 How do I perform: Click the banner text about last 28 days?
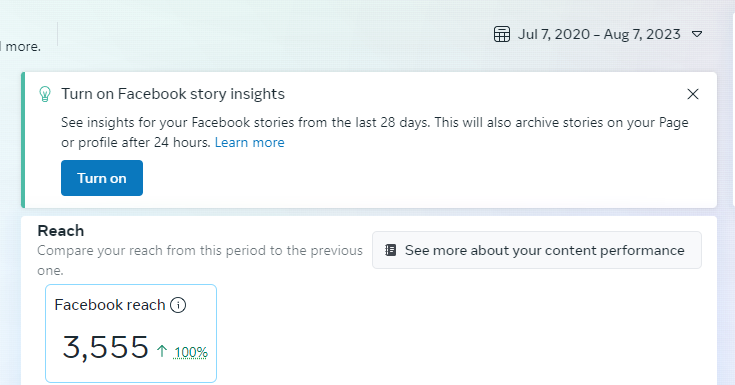point(375,132)
